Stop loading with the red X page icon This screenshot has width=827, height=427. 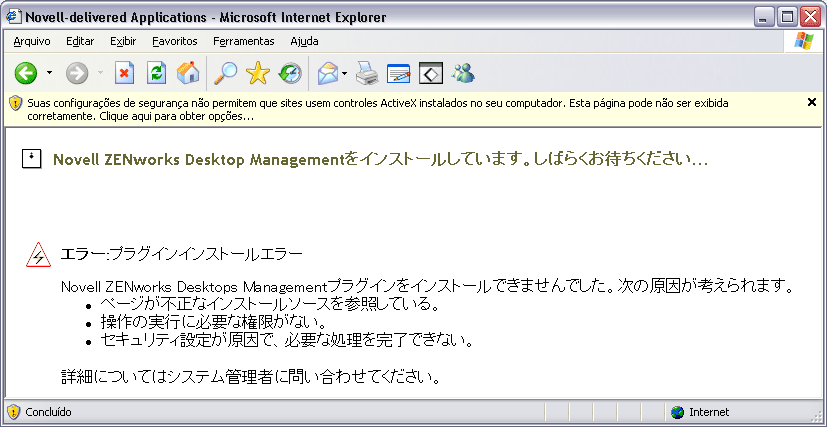(x=124, y=73)
